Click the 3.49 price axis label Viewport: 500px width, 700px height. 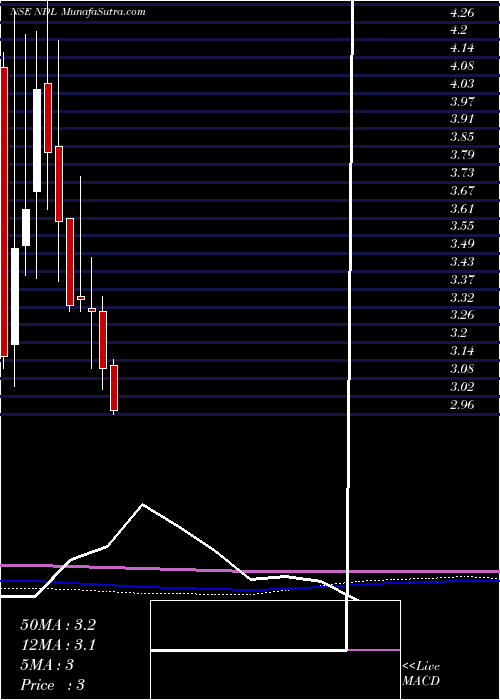462,244
